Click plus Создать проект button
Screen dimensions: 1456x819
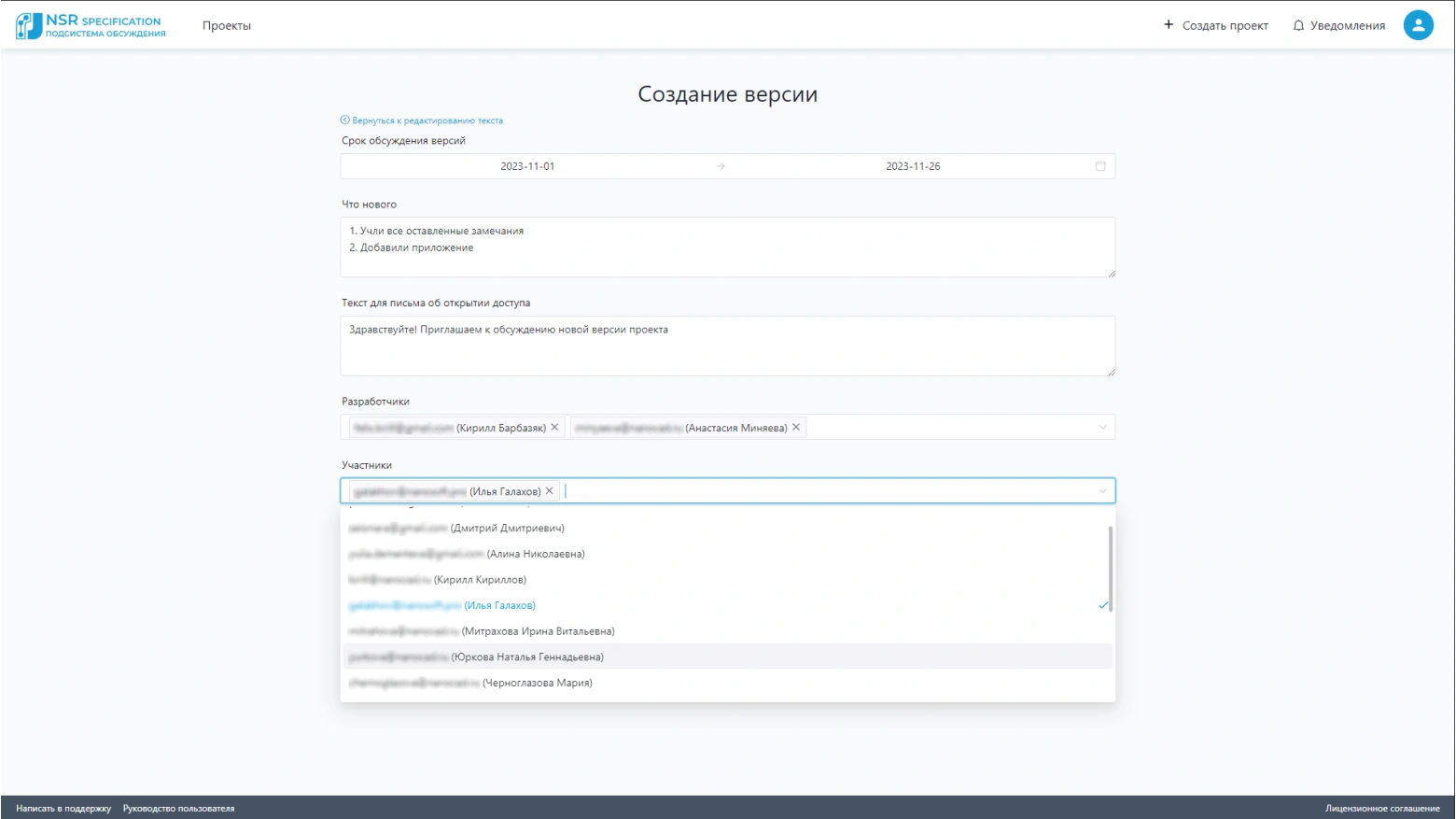pyautogui.click(x=1215, y=26)
